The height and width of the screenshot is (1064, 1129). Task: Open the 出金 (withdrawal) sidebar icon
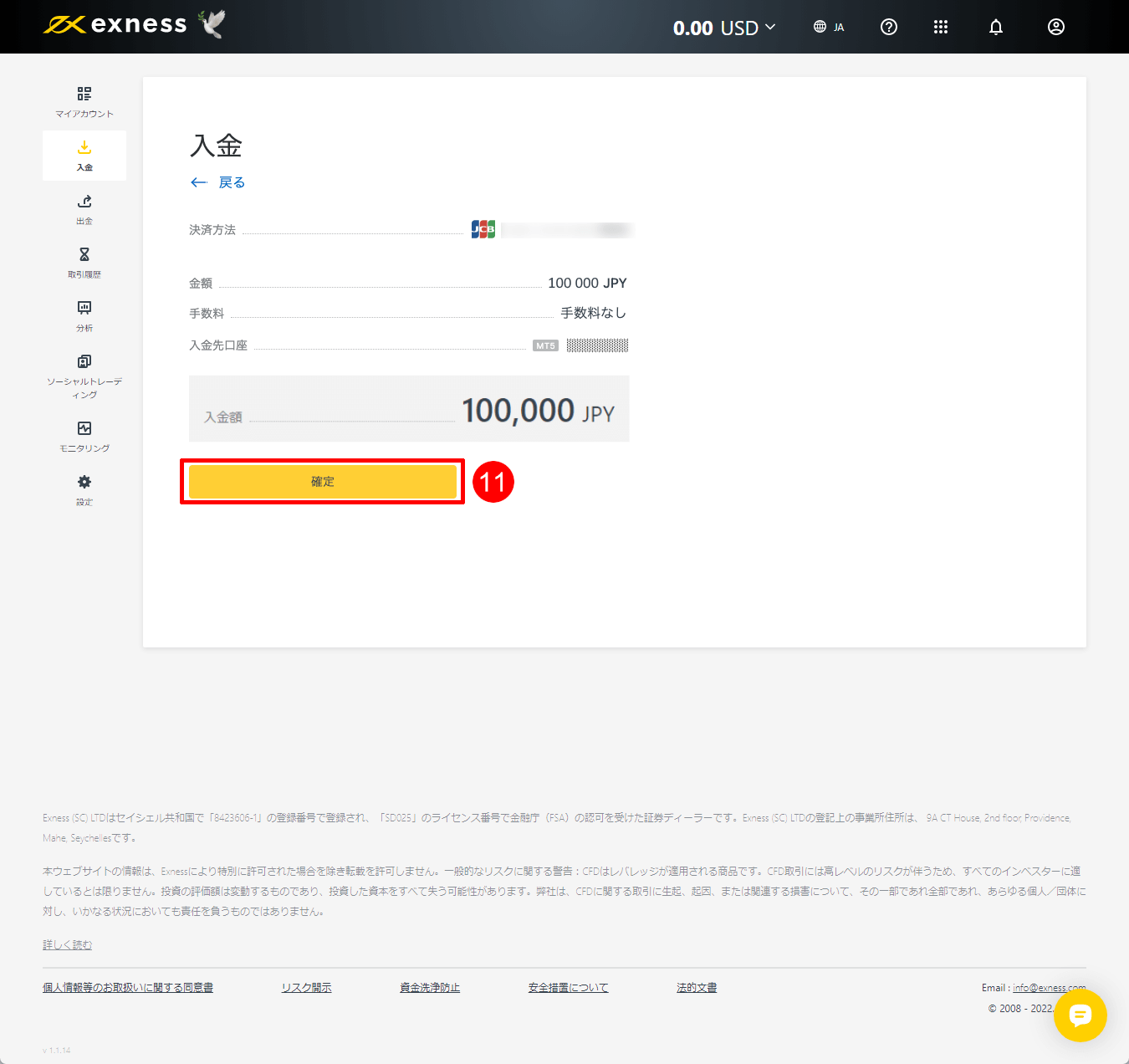tap(84, 209)
